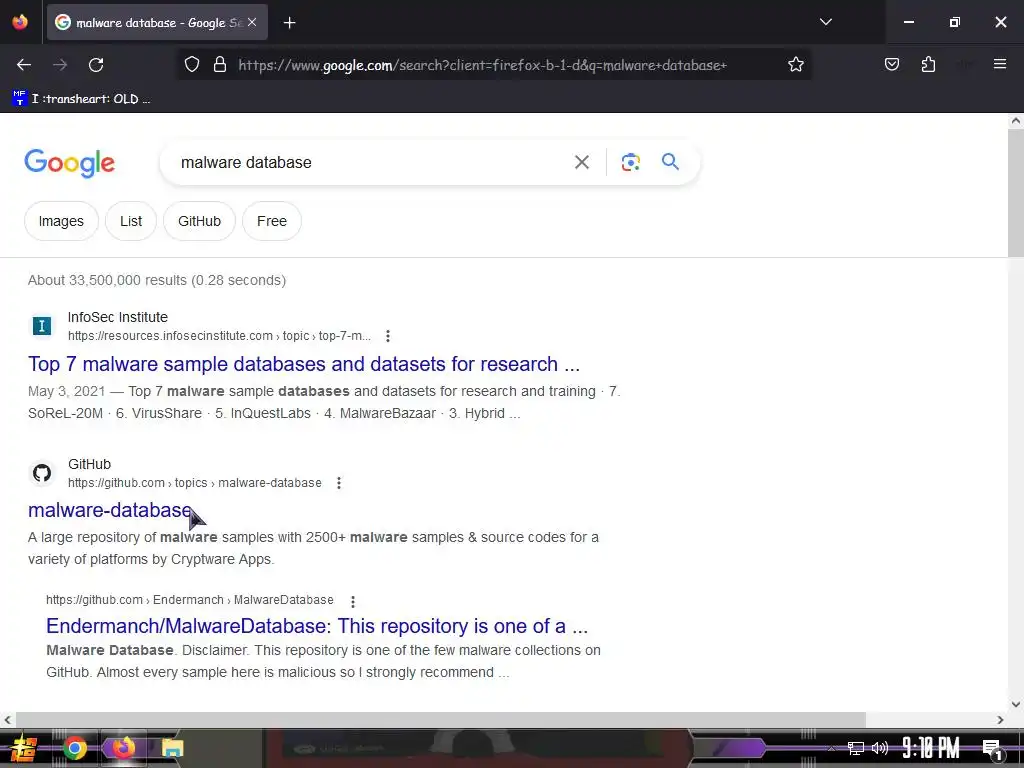Click the disabled forward navigation arrow
The height and width of the screenshot is (768, 1024).
click(x=60, y=65)
